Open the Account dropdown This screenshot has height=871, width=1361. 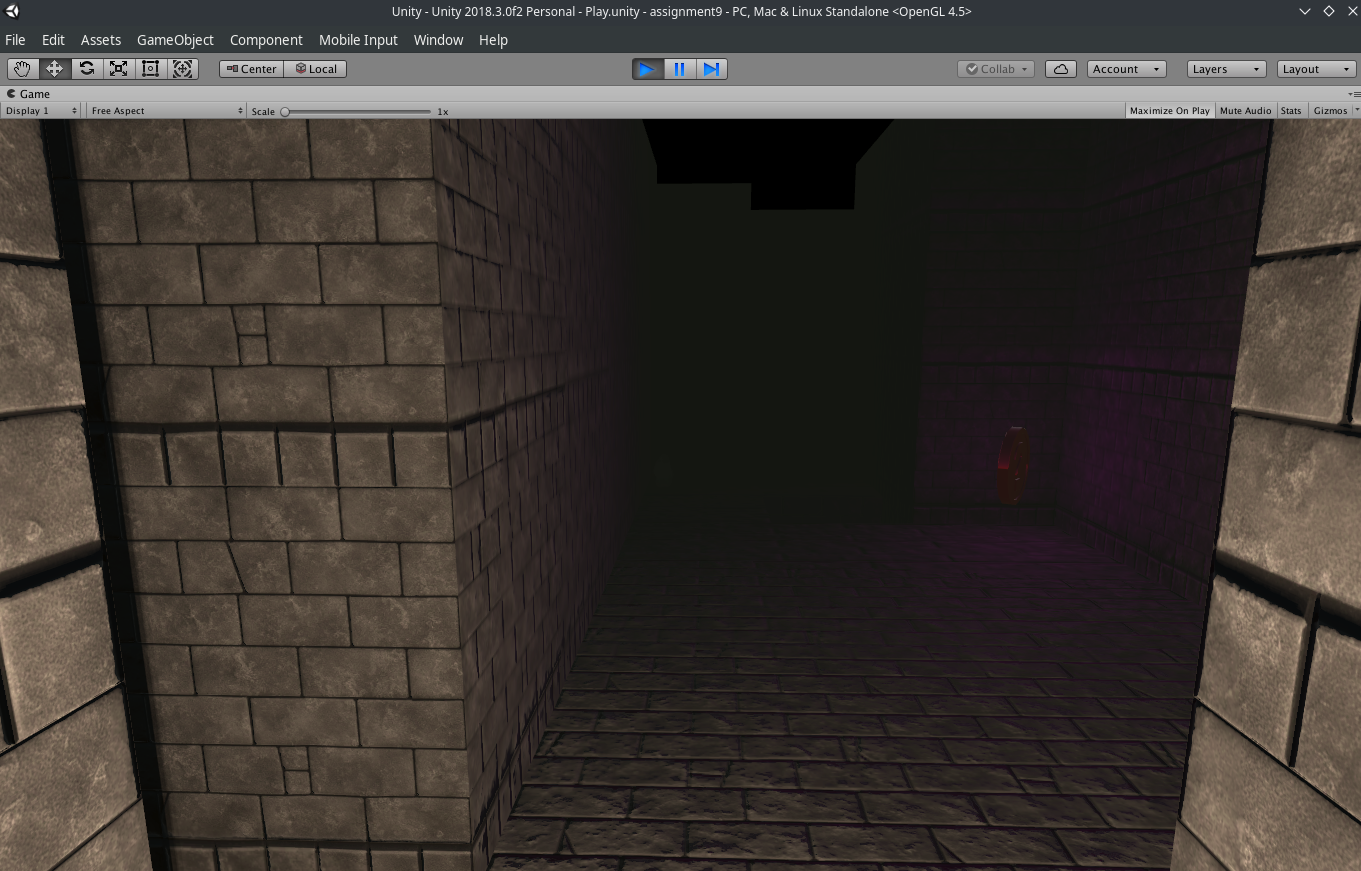tap(1127, 69)
